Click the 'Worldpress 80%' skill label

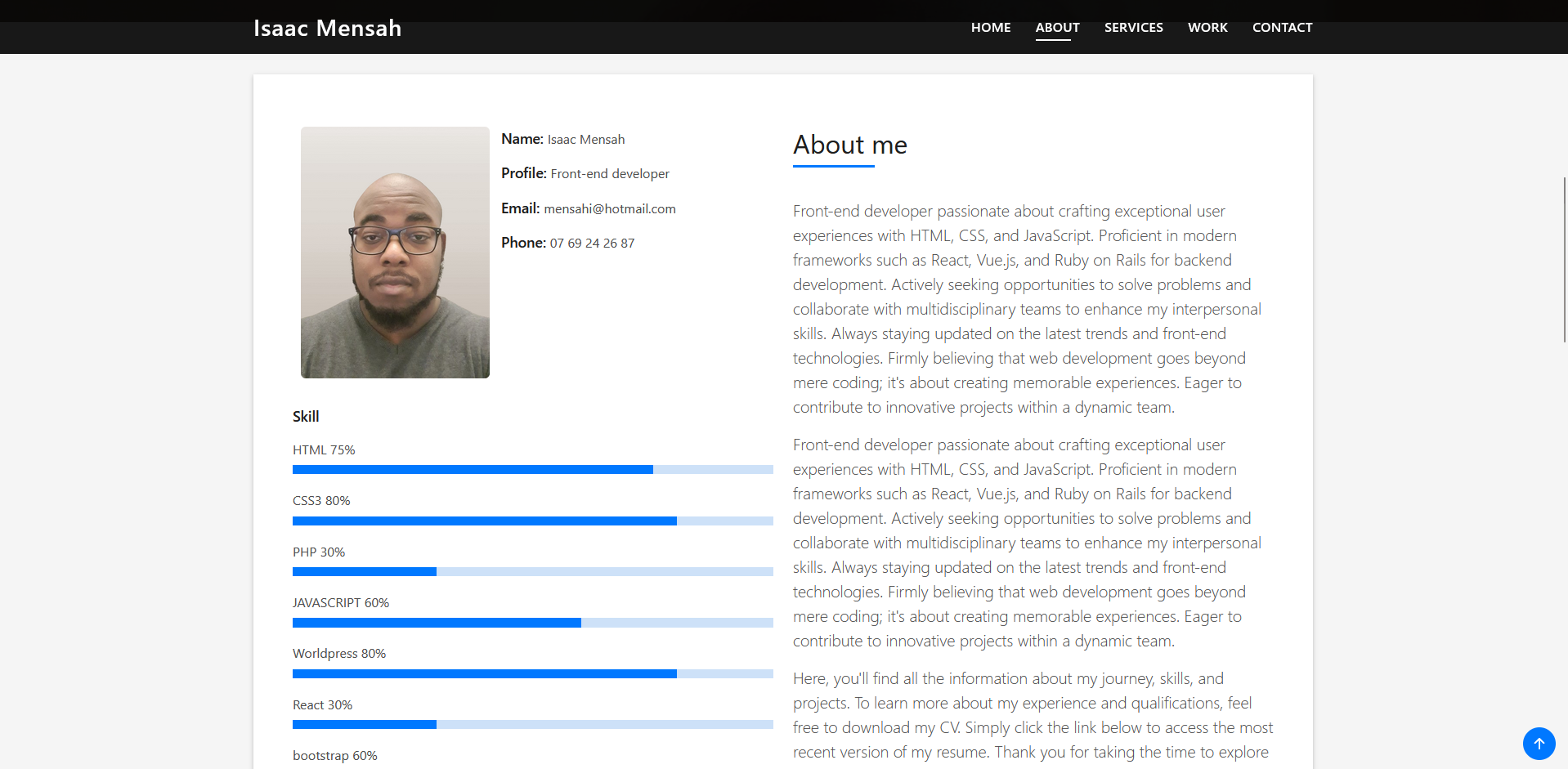(x=339, y=654)
